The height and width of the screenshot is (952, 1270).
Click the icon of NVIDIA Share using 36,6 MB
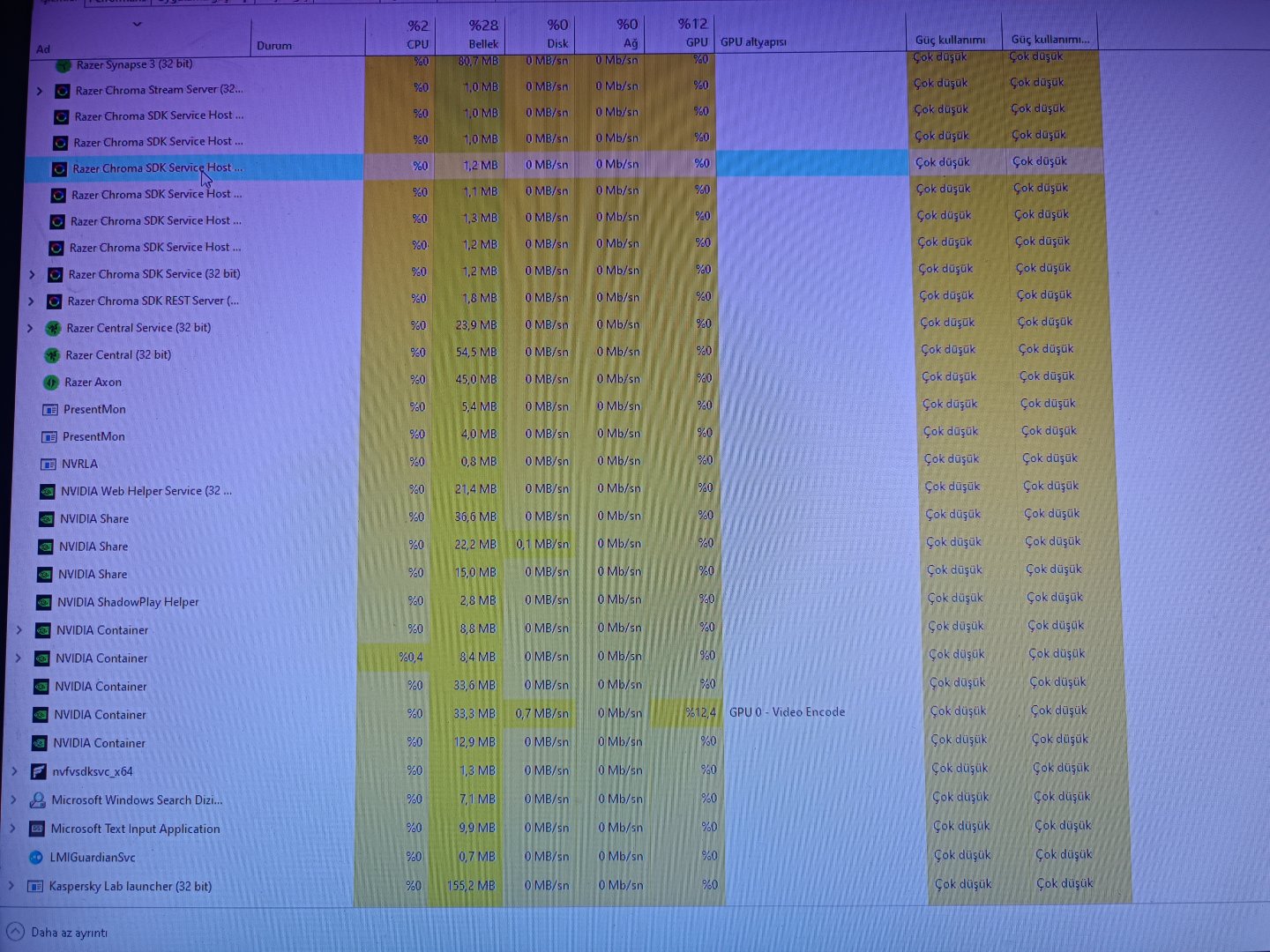point(47,519)
